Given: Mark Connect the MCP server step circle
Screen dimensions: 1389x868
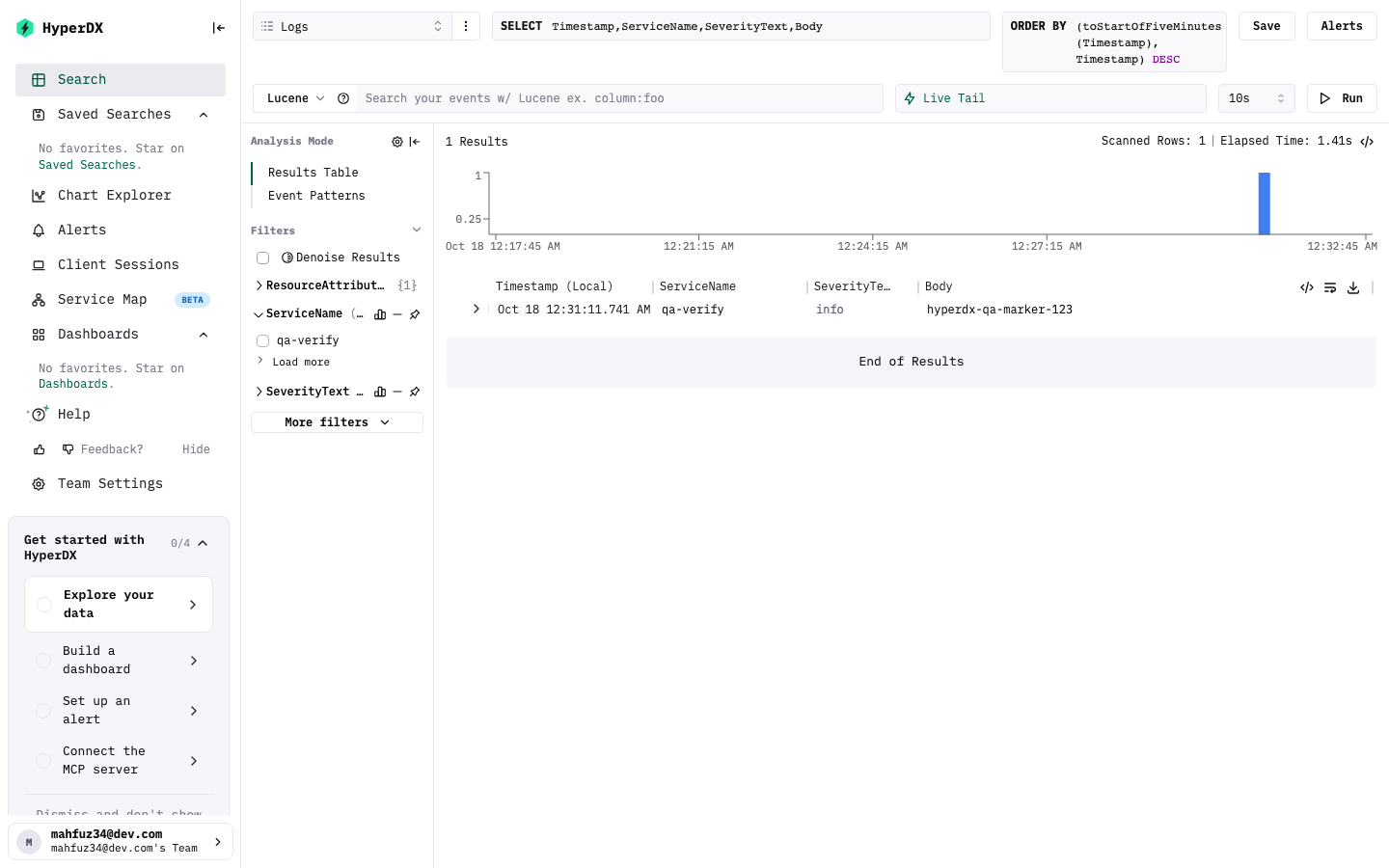Looking at the screenshot, I should click(x=43, y=761).
